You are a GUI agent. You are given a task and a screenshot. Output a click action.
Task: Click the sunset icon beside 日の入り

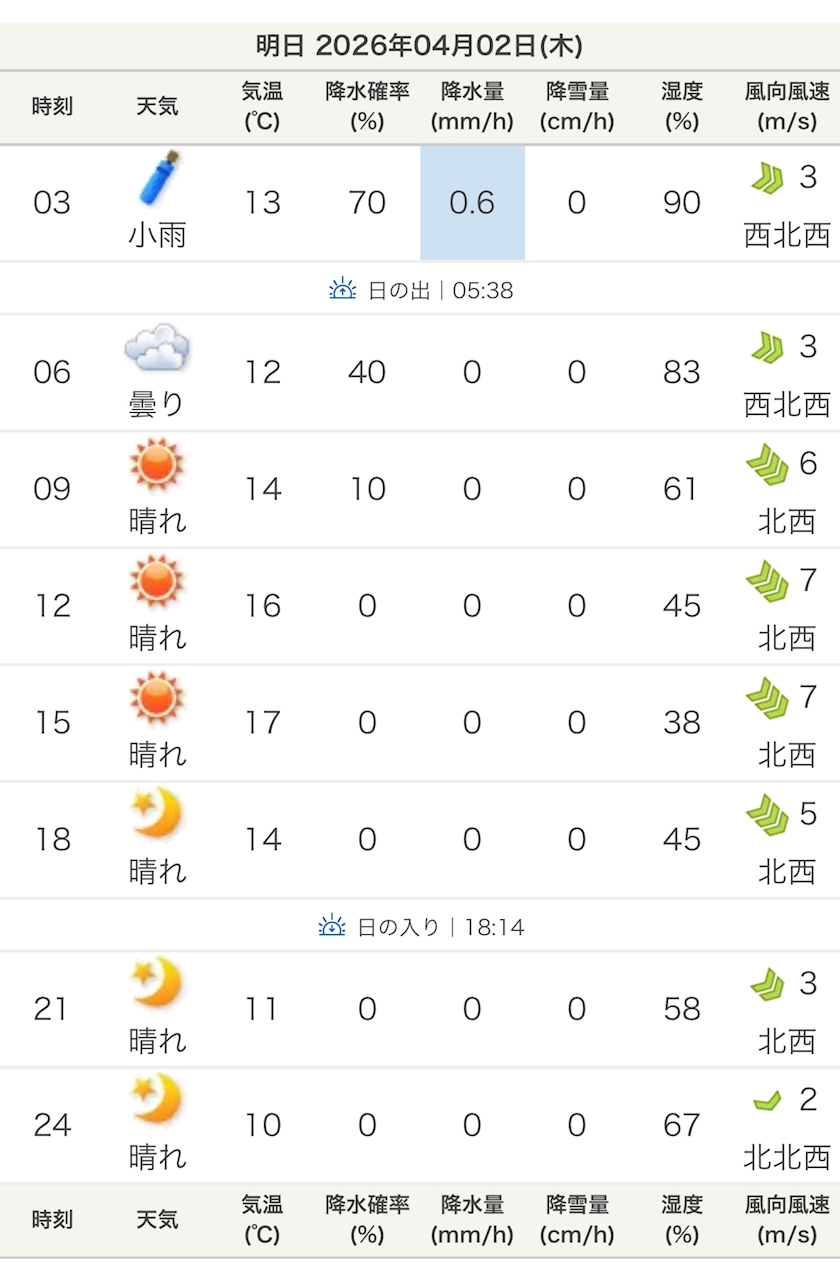(332, 927)
